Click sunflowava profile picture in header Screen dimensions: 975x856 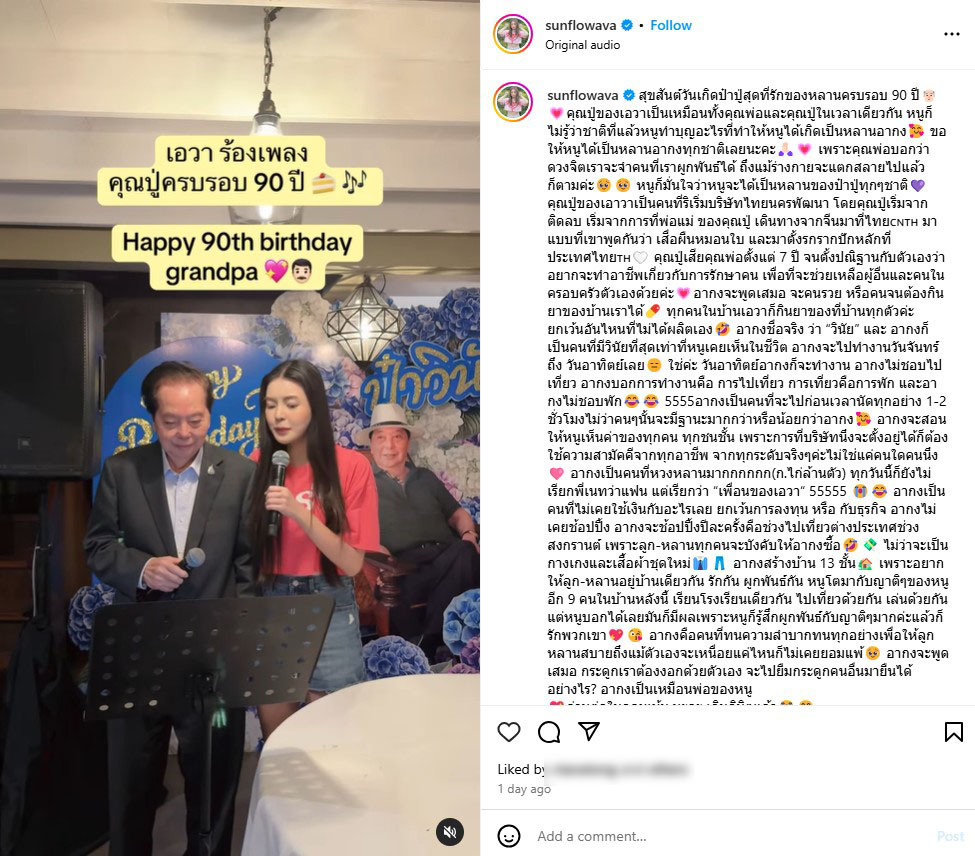click(x=513, y=34)
